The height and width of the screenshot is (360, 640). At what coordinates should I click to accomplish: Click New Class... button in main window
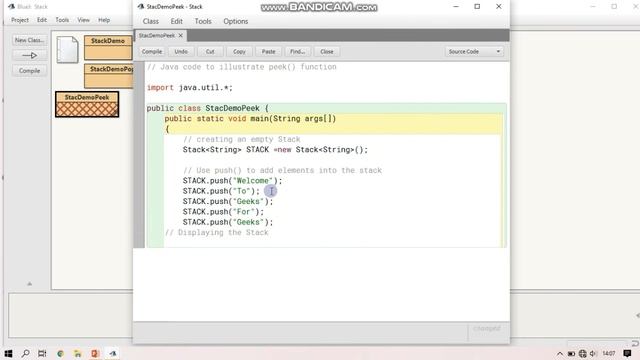point(29,40)
